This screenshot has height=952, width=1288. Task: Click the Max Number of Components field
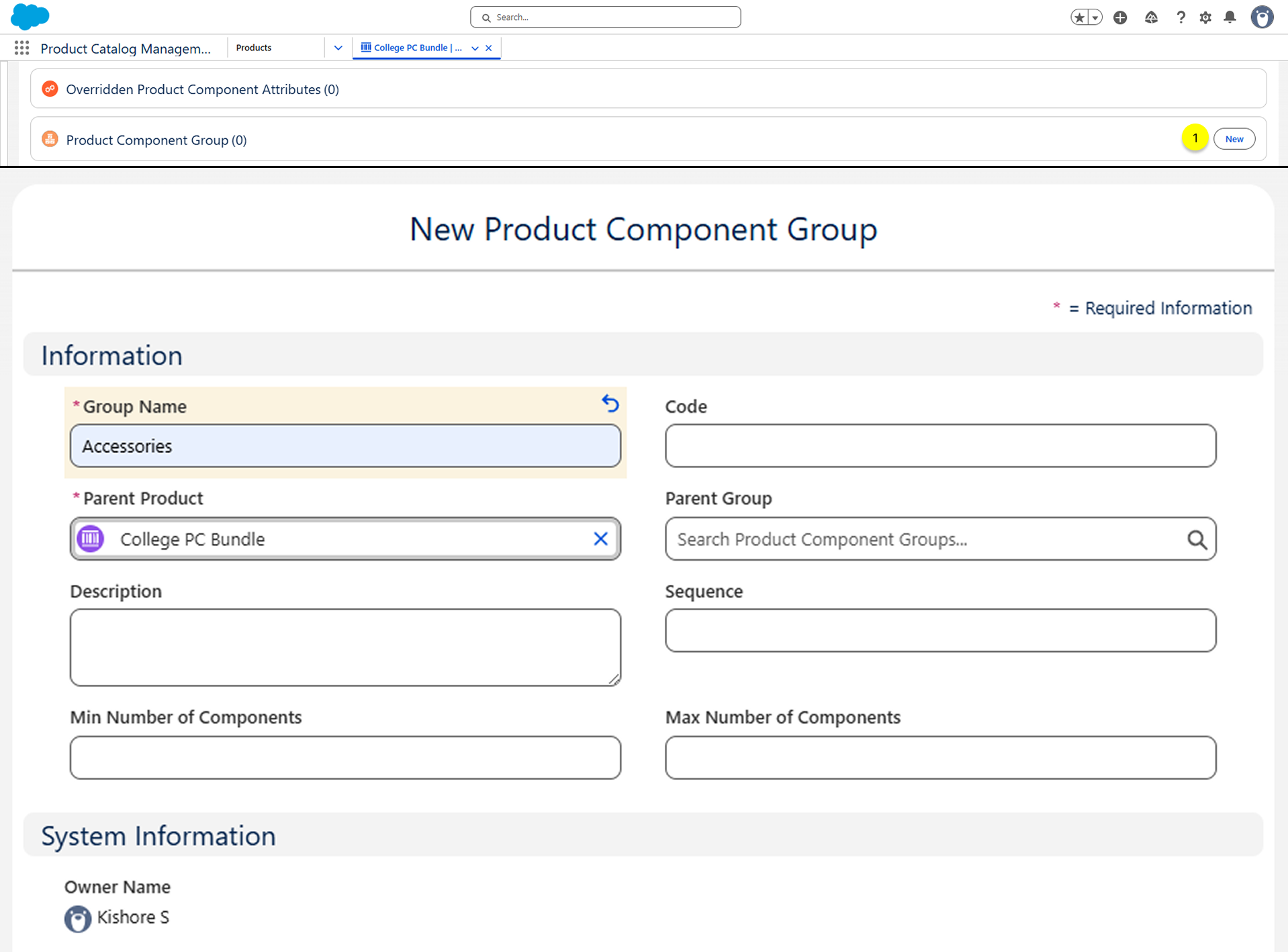tap(940, 757)
